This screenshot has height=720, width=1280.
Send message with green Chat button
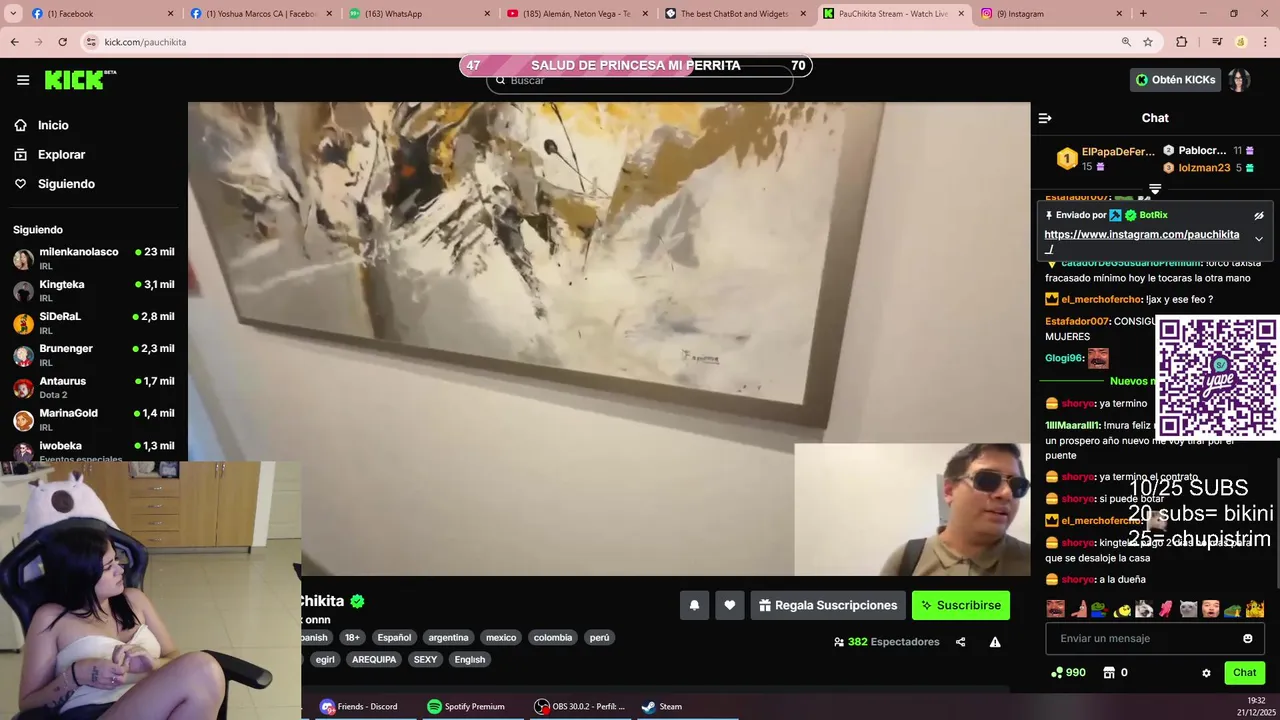tap(1244, 673)
